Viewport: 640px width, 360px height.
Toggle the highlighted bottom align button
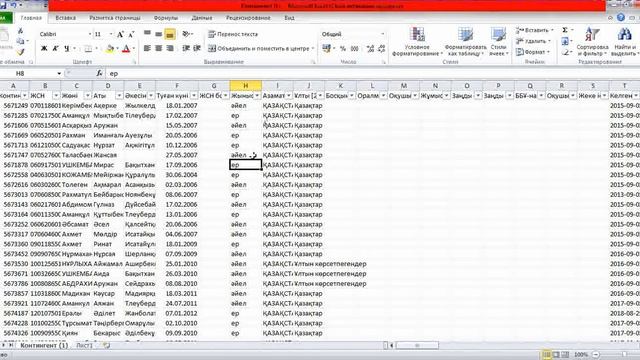coord(170,34)
